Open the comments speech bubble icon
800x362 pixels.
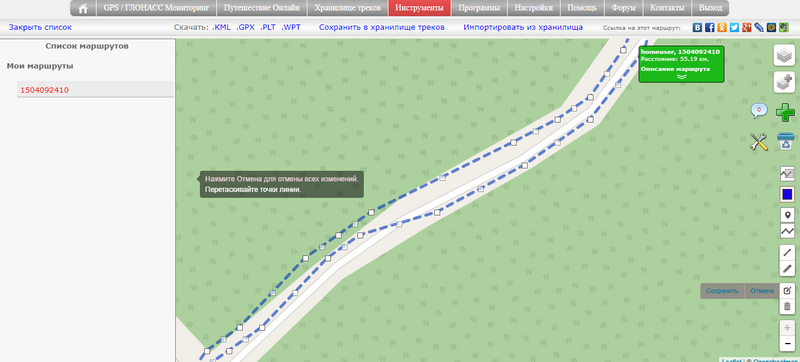(759, 111)
